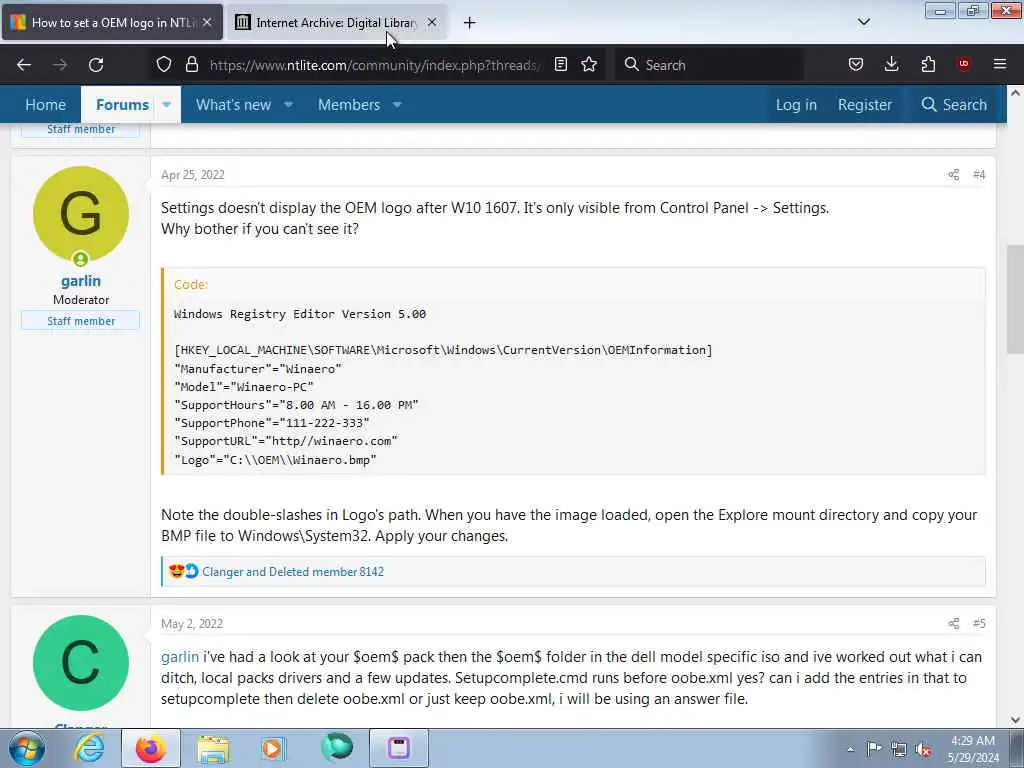Screen dimensions: 1024x768
Task: Share post #4 via share icon
Action: 953,174
